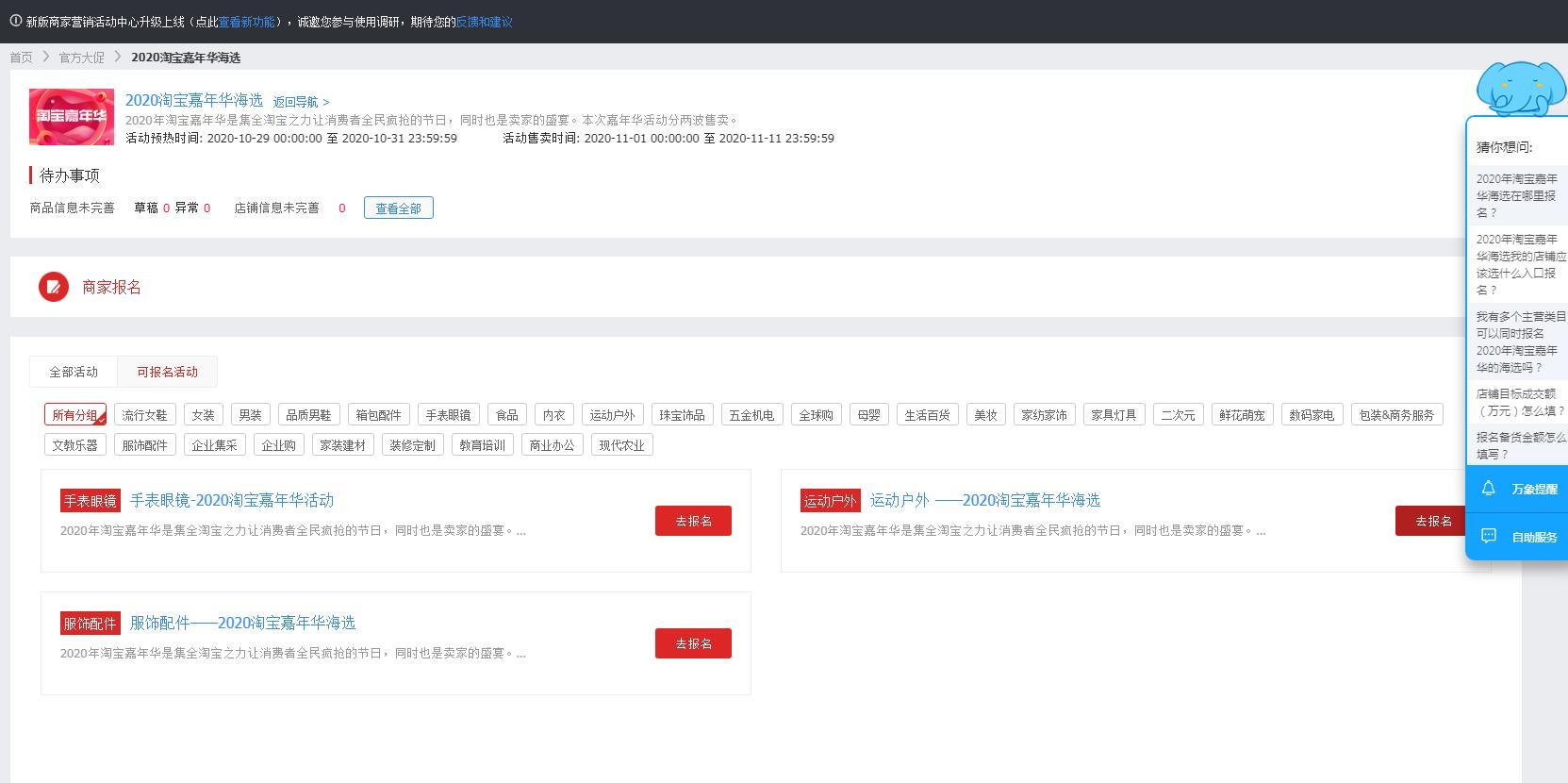Click 去报名 for 服饰配件 activity

click(x=693, y=643)
